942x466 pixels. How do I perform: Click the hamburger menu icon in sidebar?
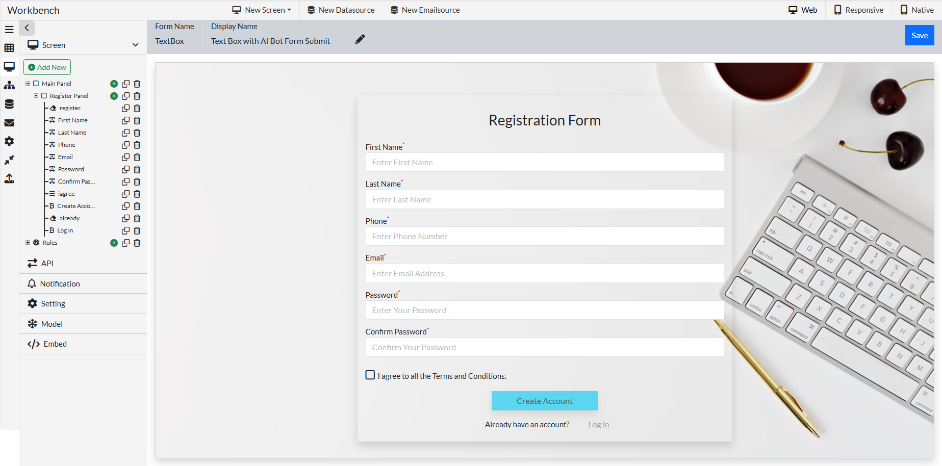(9, 30)
